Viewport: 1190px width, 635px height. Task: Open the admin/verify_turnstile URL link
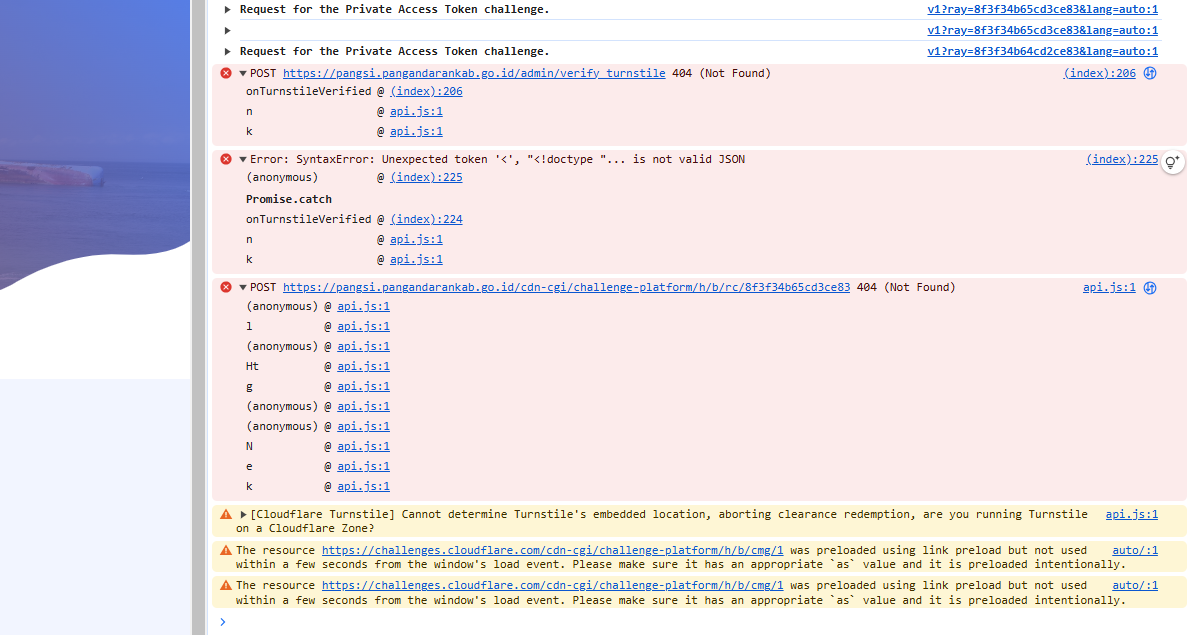pyautogui.click(x=474, y=73)
